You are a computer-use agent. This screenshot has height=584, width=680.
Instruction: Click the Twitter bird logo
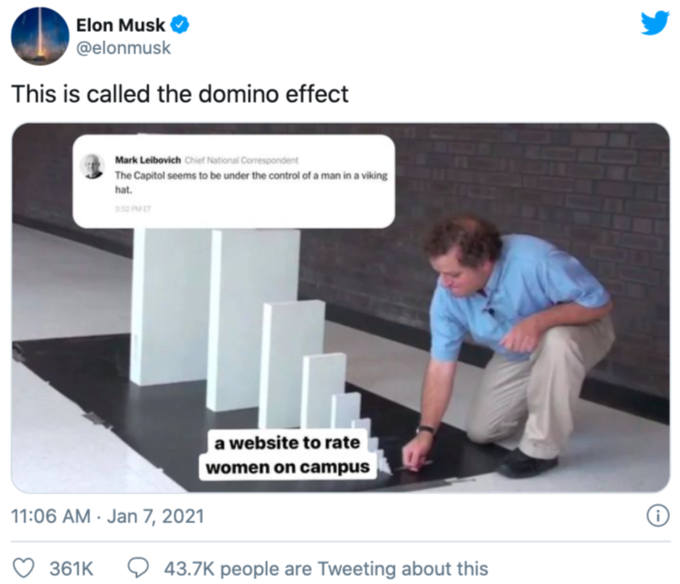click(x=655, y=23)
